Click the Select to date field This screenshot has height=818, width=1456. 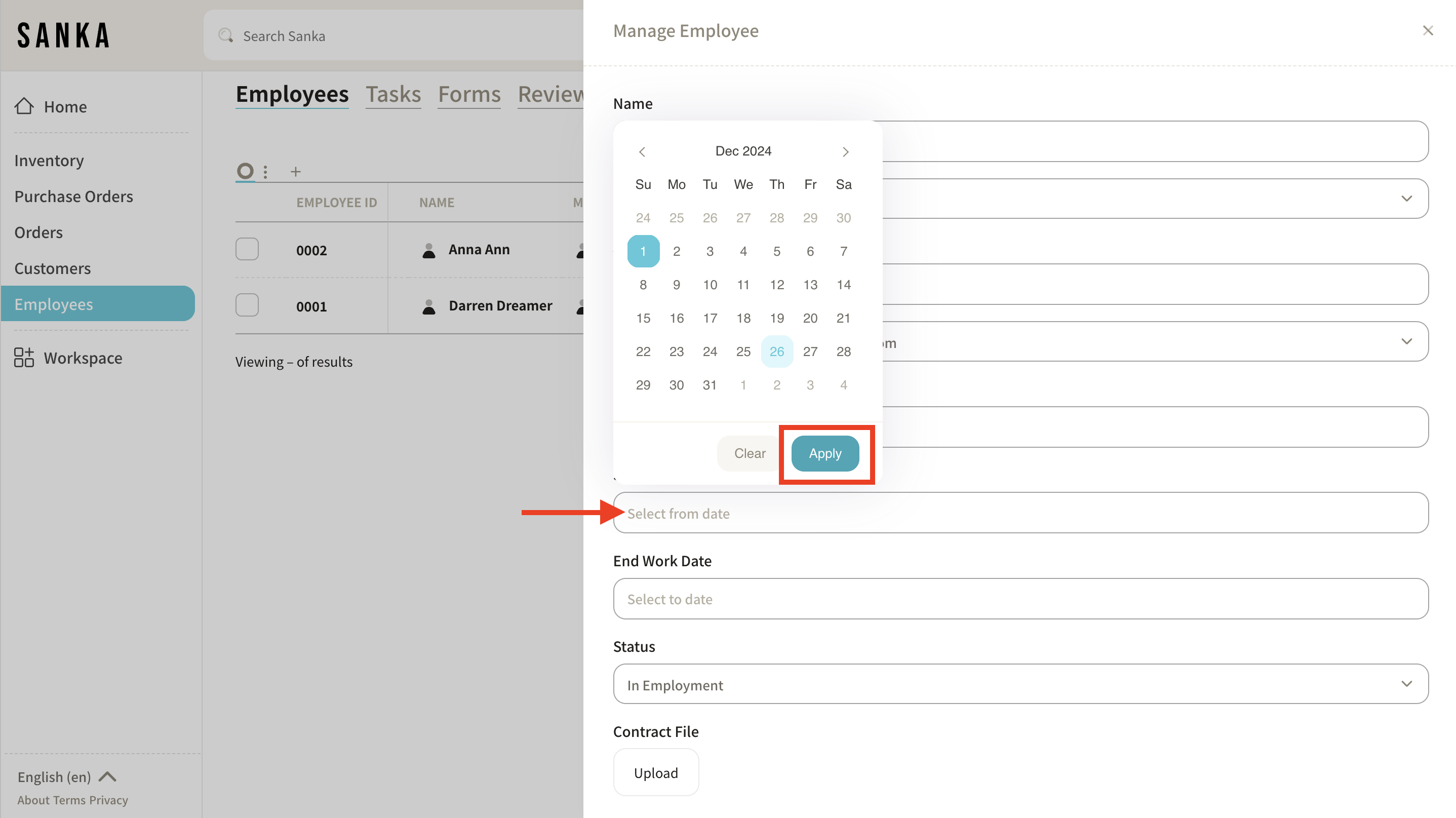point(1020,599)
